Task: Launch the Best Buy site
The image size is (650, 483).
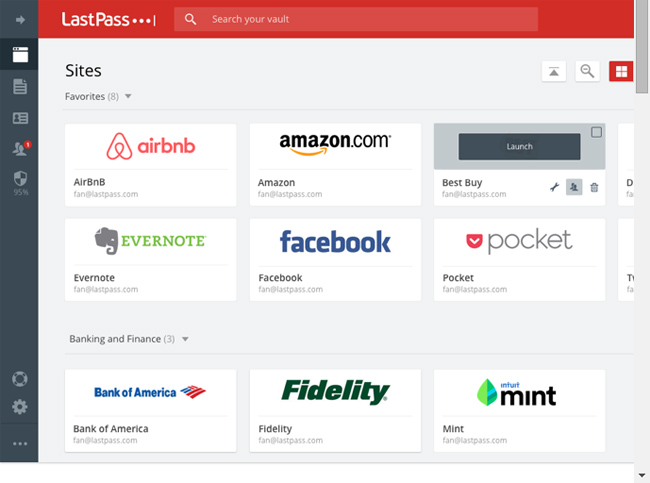Action: click(519, 146)
